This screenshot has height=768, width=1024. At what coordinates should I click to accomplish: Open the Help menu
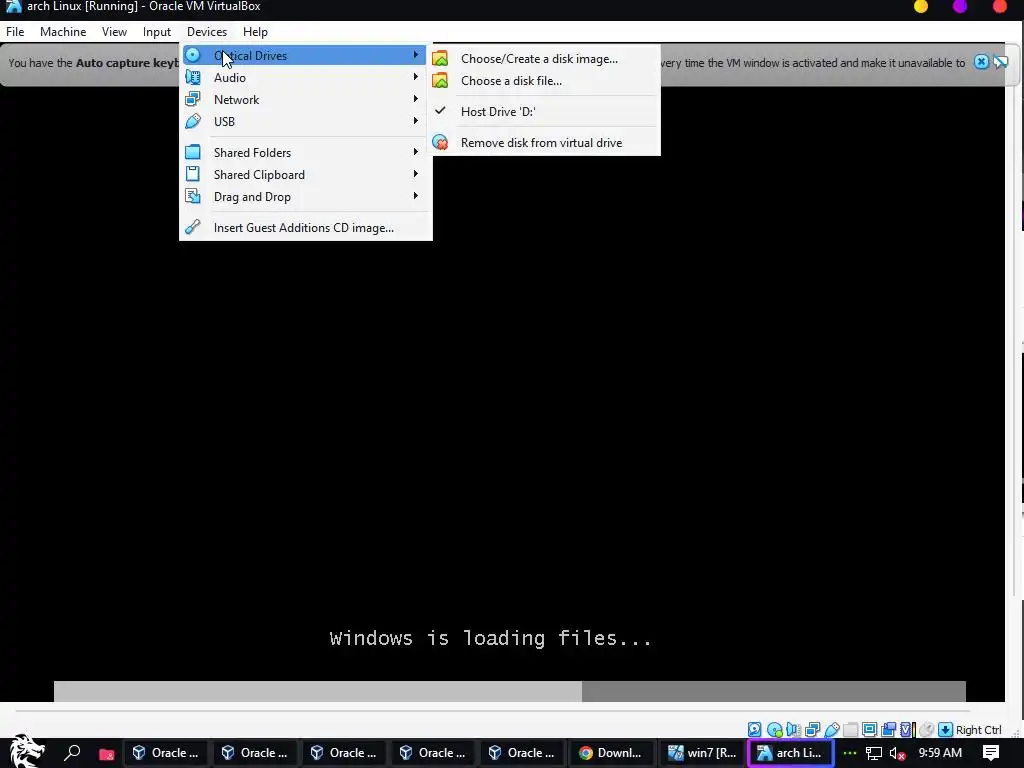tap(255, 31)
